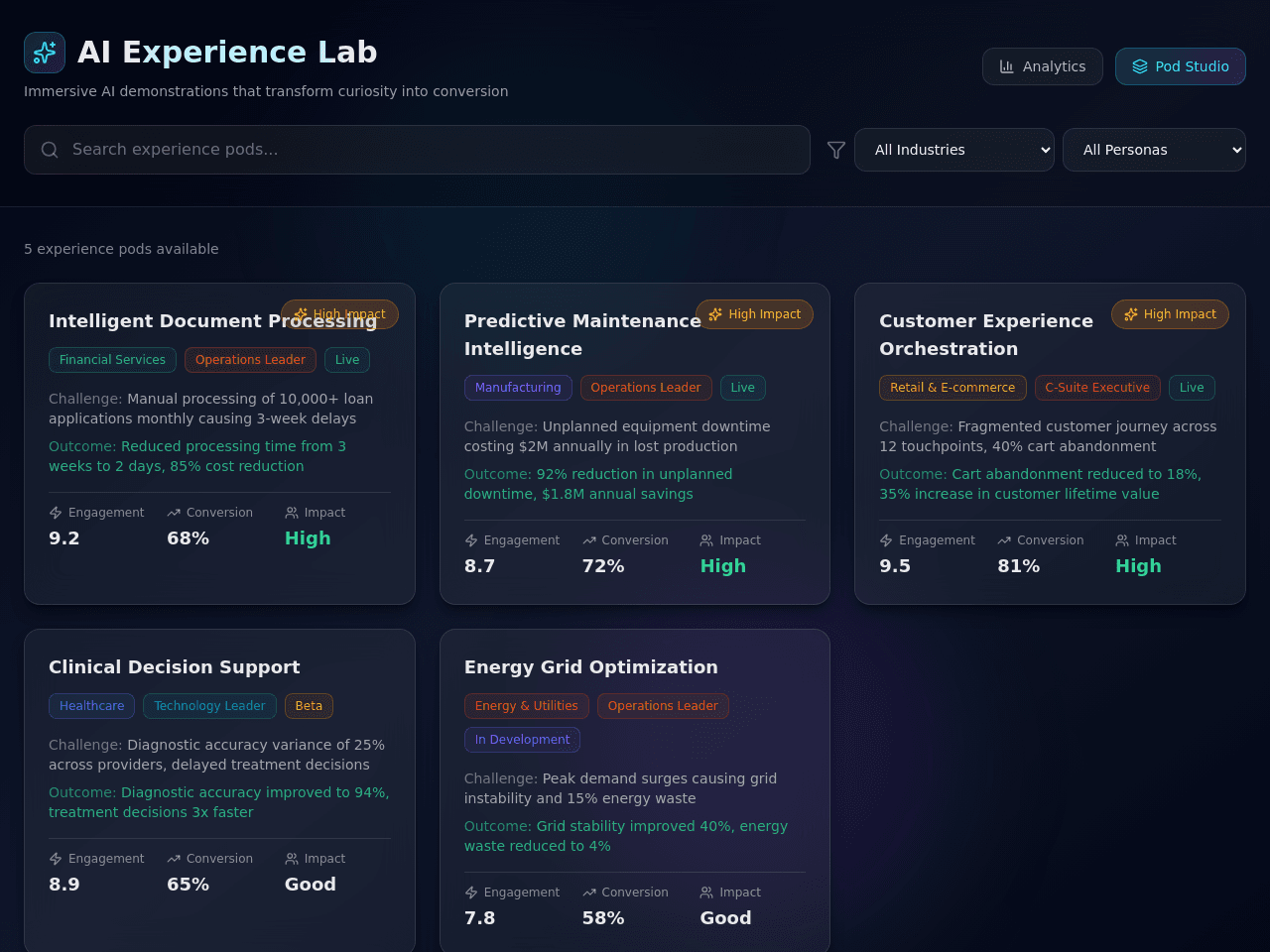
Task: Click the Search experience pods field
Action: (418, 150)
